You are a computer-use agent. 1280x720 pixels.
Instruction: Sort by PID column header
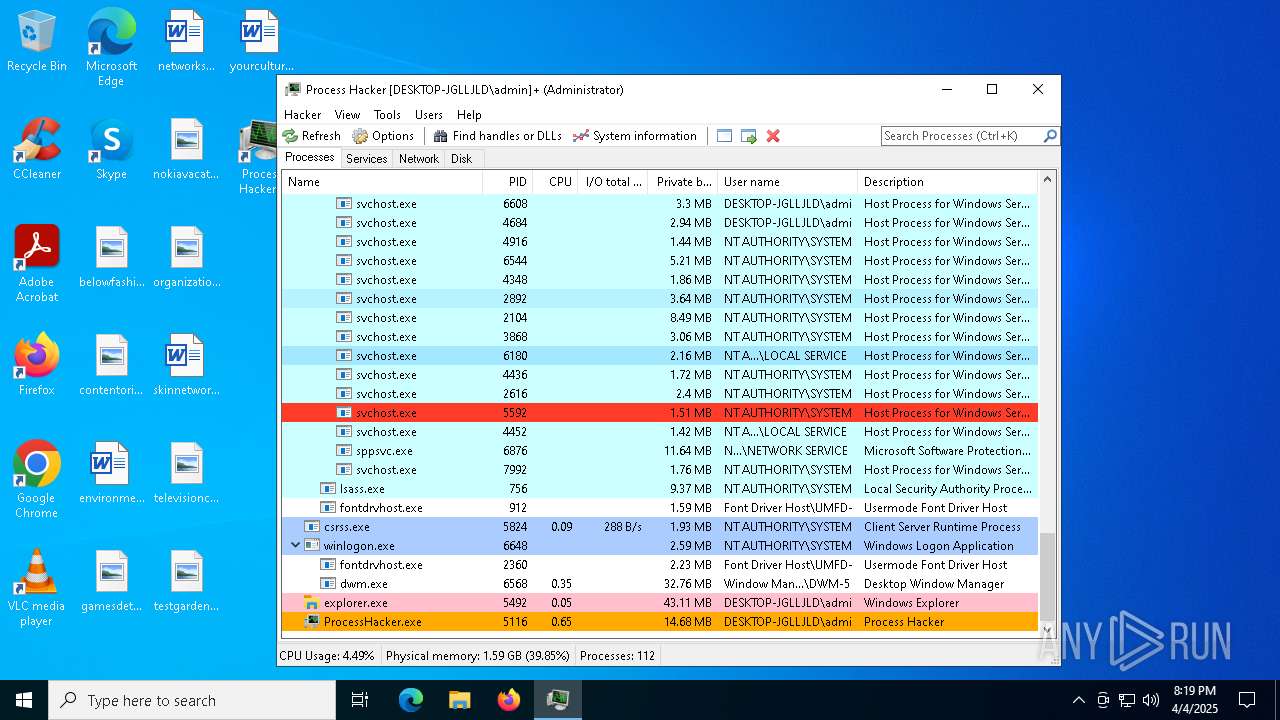508,182
